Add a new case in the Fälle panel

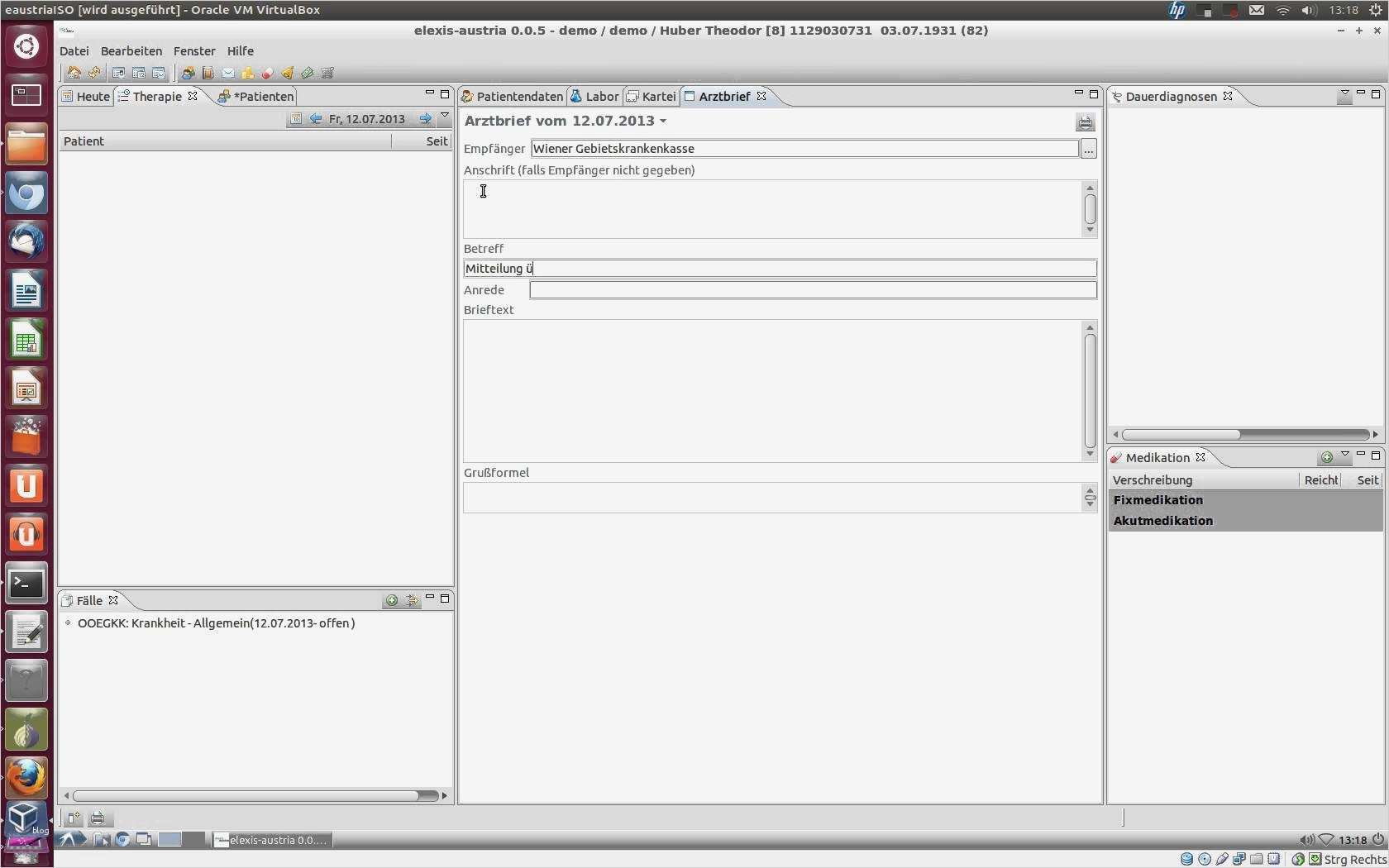point(392,600)
